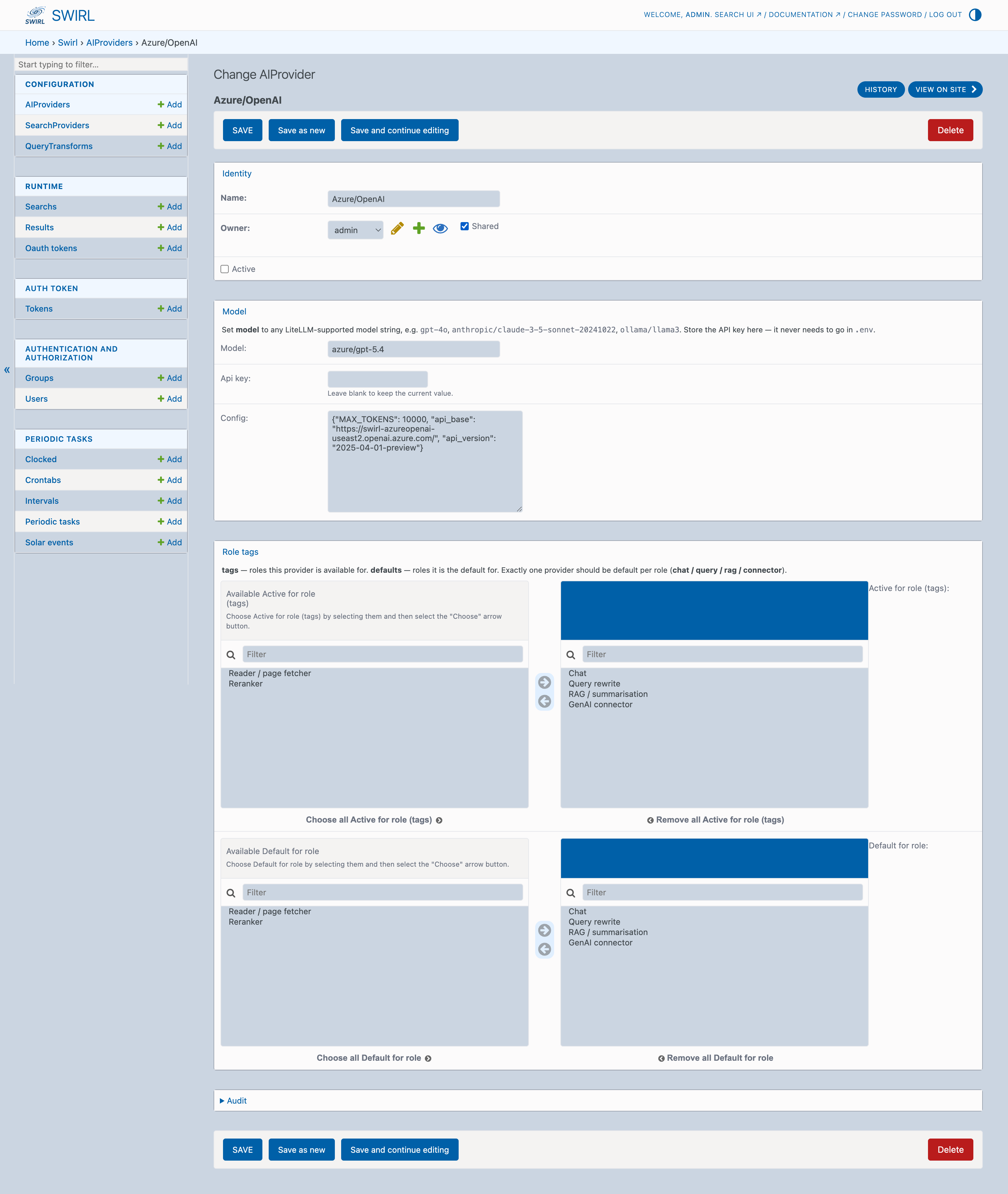Click the Name input field
Screen dimensions: 1008x1194
click(x=414, y=199)
